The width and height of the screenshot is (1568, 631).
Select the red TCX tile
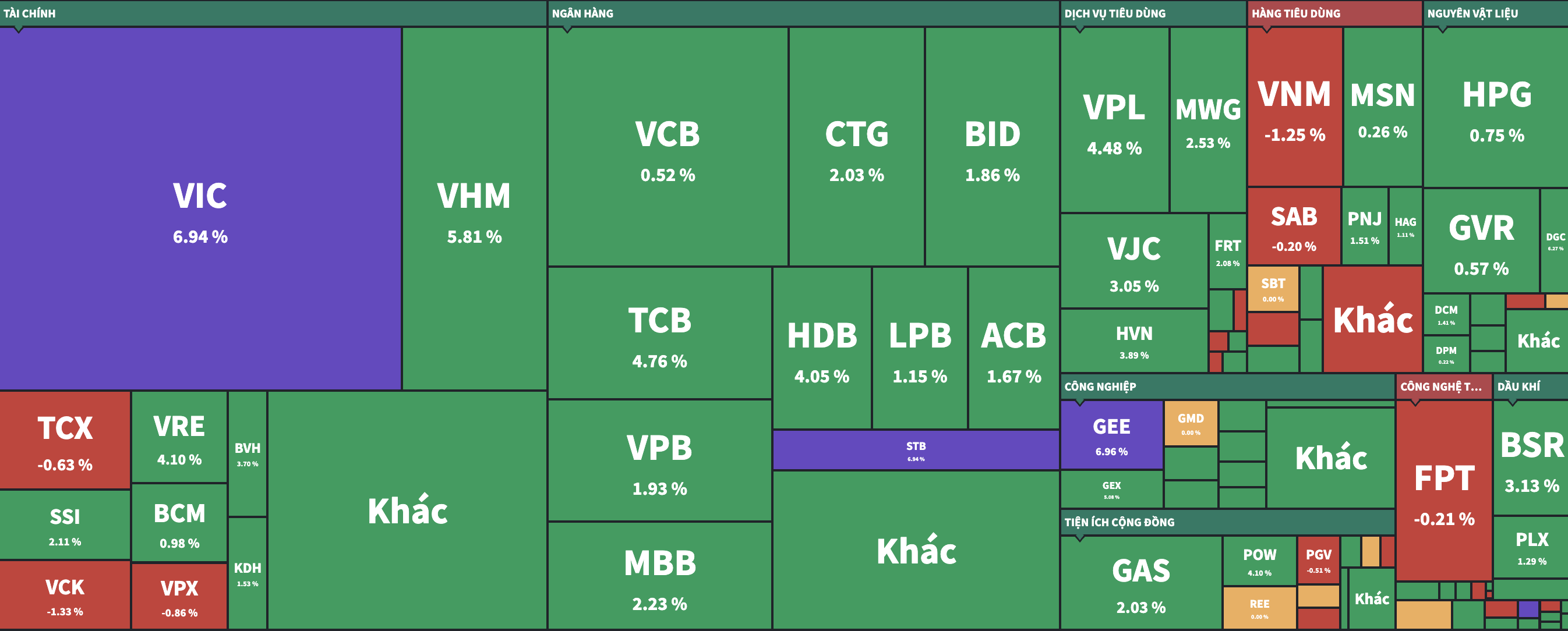(65, 440)
